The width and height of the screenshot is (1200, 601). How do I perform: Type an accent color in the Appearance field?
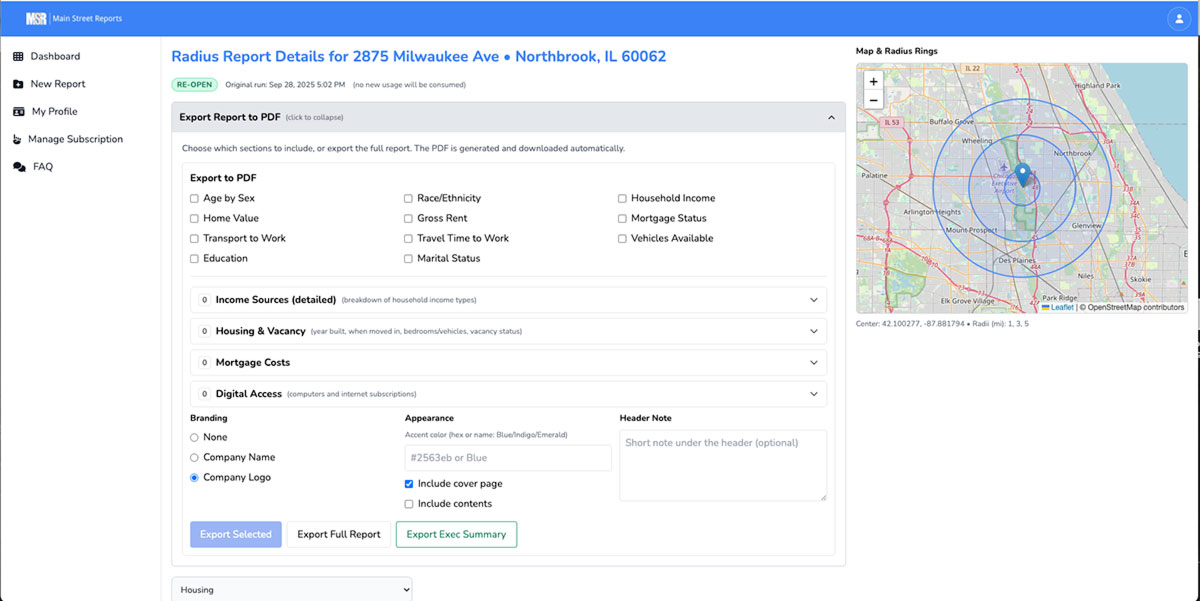508,457
